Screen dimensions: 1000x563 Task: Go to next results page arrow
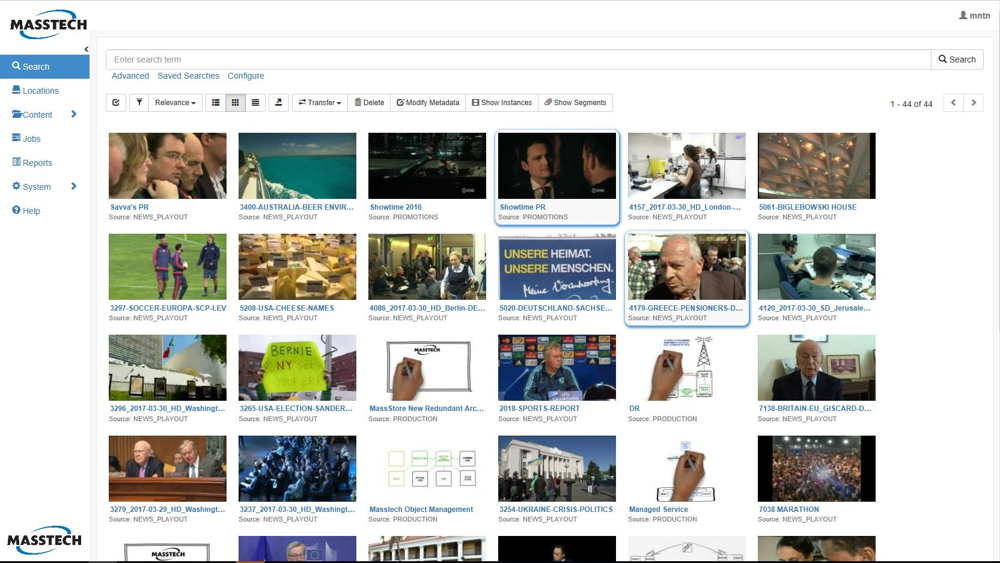973,103
